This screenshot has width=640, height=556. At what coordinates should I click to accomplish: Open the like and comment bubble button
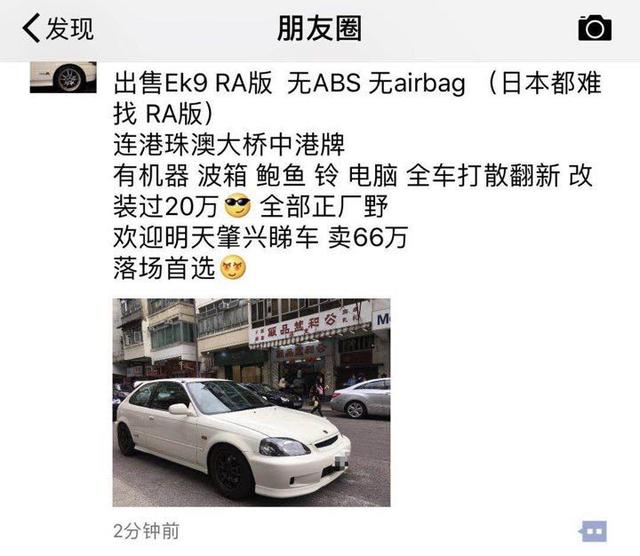[593, 531]
